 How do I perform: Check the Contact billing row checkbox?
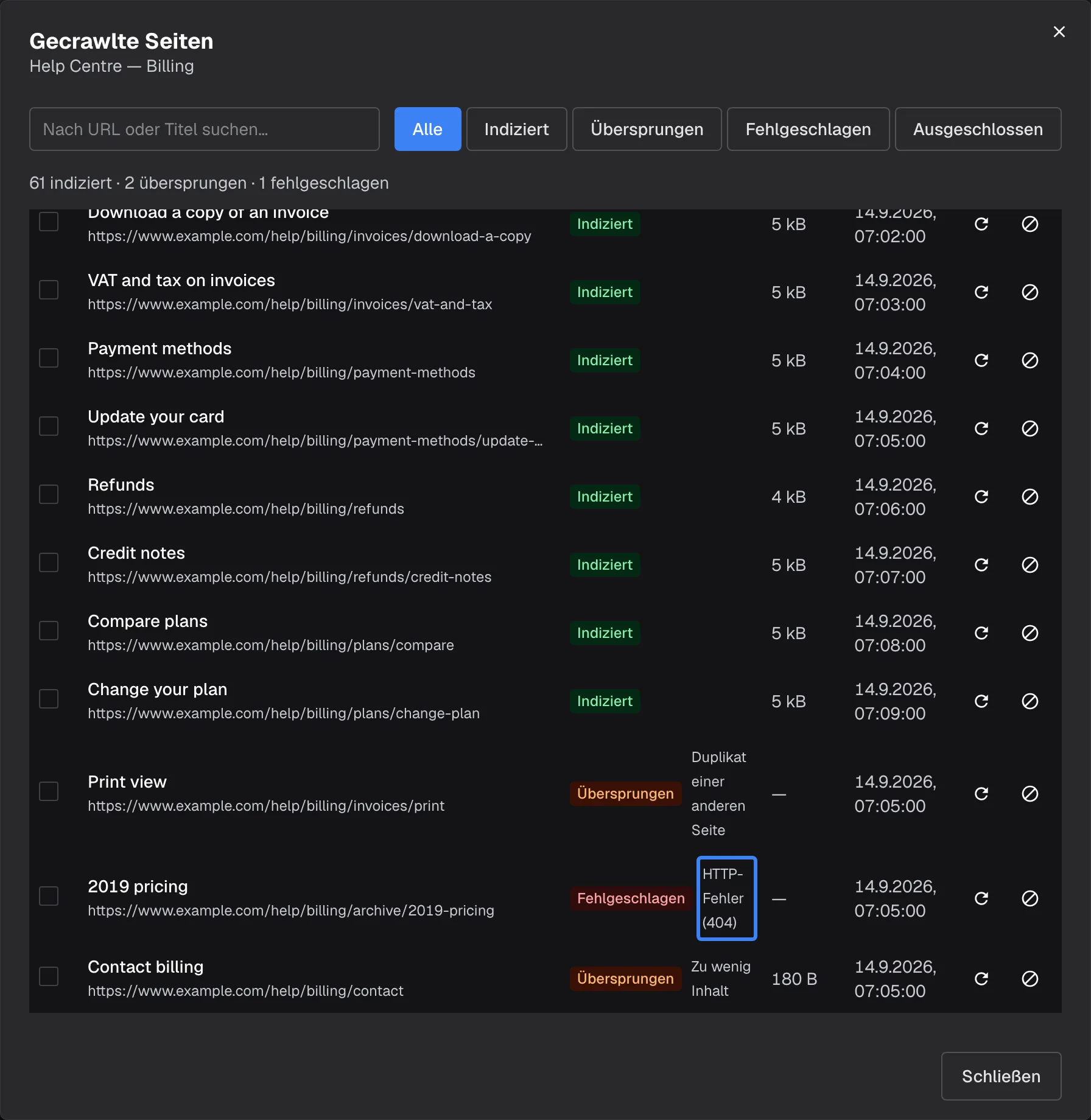pyautogui.click(x=49, y=976)
